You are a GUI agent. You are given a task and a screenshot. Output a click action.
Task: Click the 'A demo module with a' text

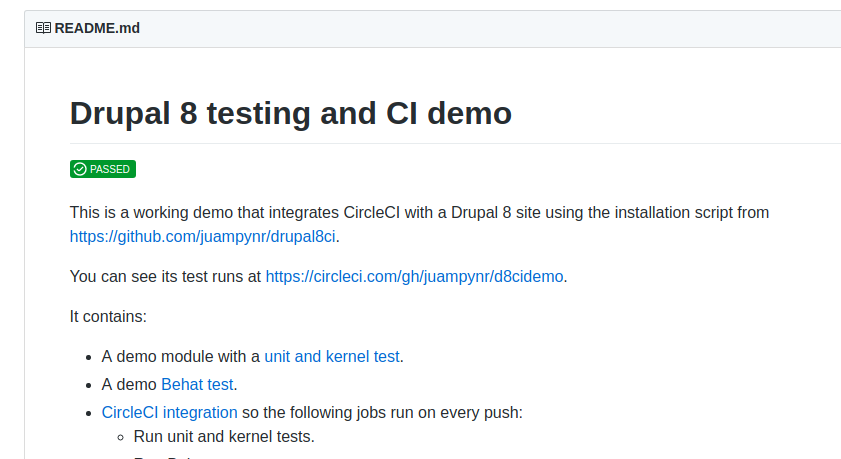click(180, 357)
